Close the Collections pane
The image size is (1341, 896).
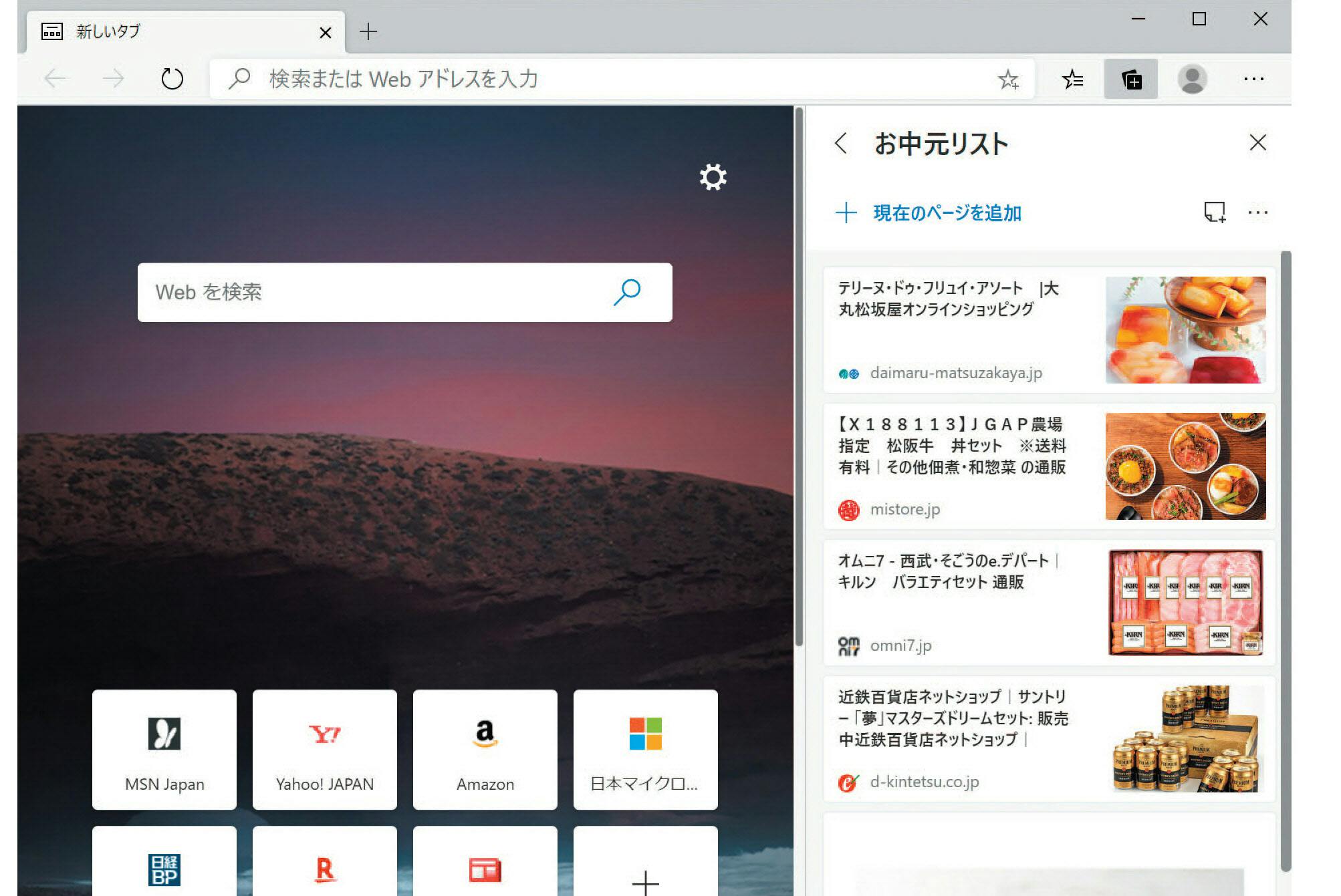(1257, 142)
